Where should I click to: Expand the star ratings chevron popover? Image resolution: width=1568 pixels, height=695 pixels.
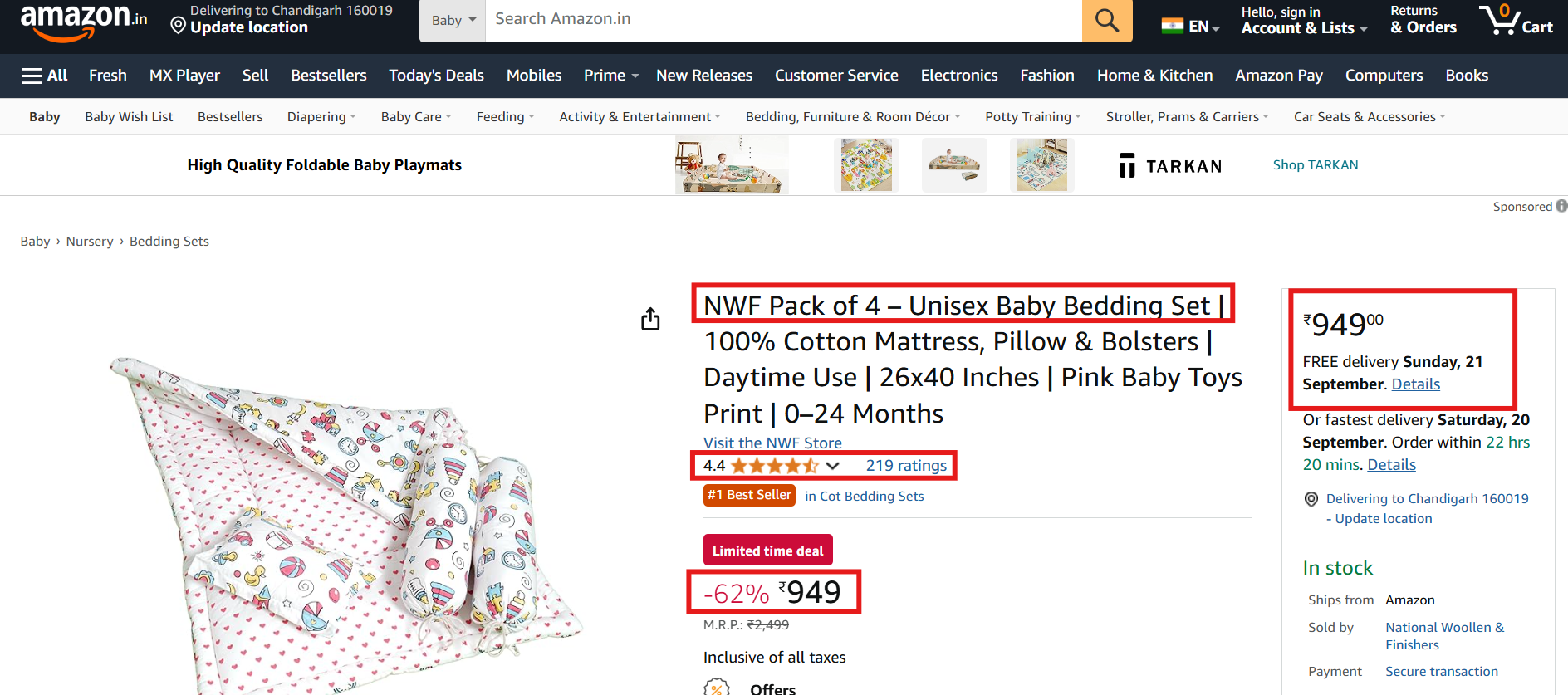[832, 466]
